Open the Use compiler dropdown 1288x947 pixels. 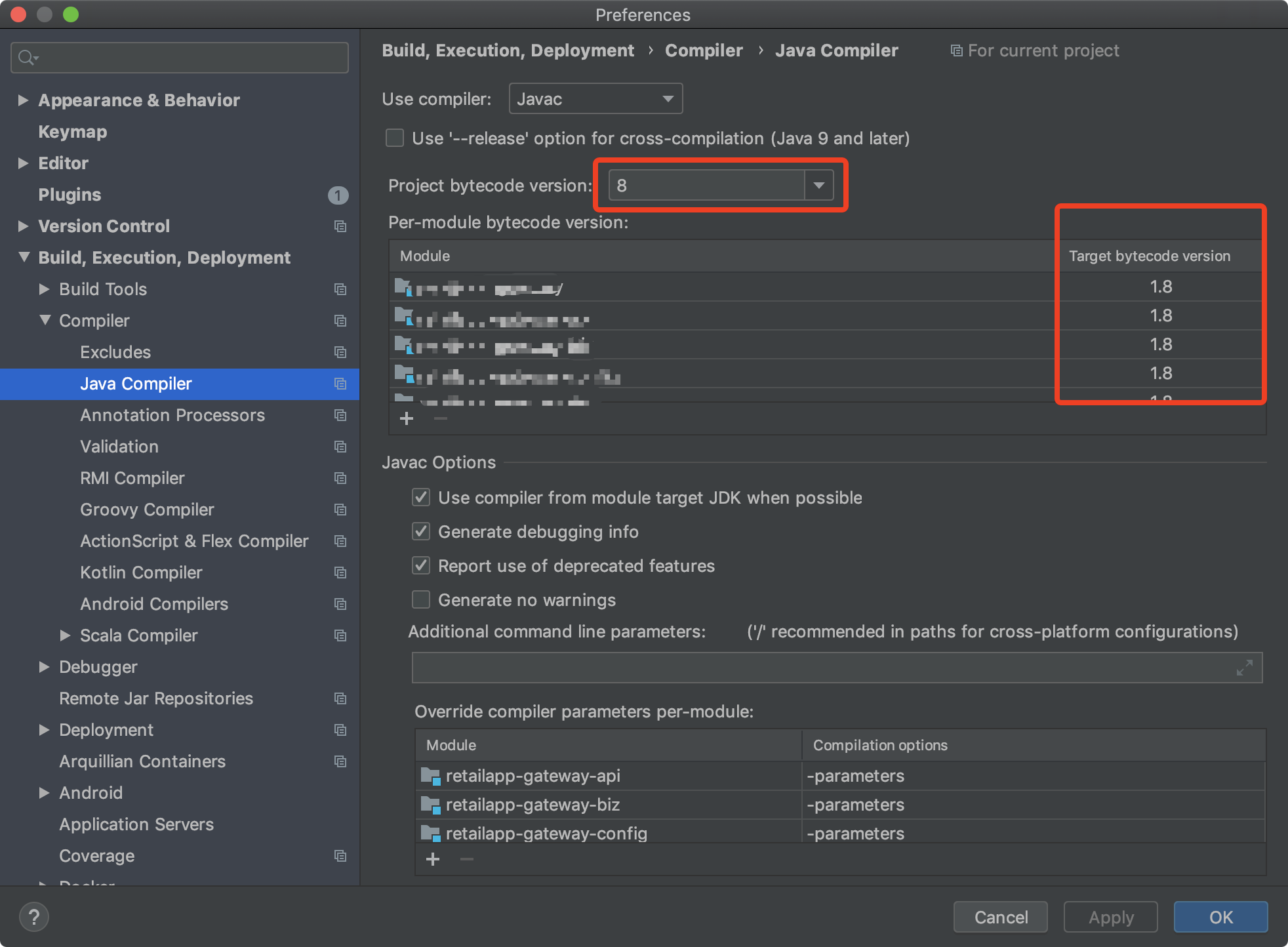668,98
